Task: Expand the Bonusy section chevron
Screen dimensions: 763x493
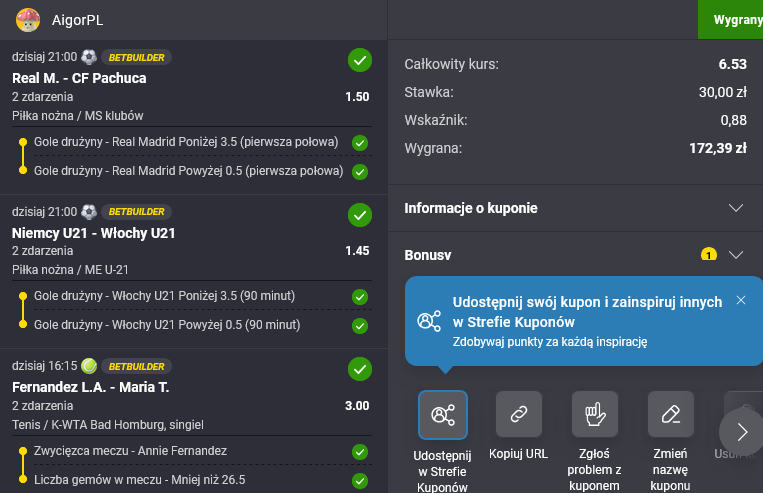Action: 736,255
